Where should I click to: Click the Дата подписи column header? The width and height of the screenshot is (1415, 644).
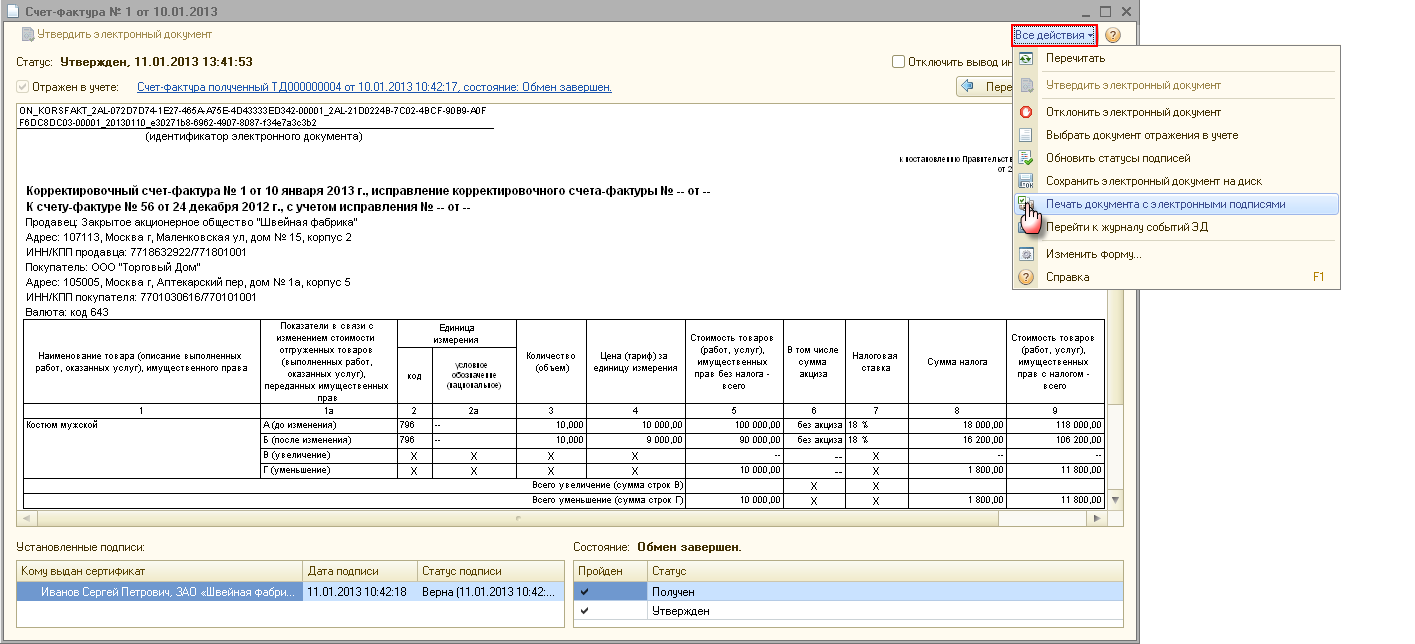[x=360, y=571]
